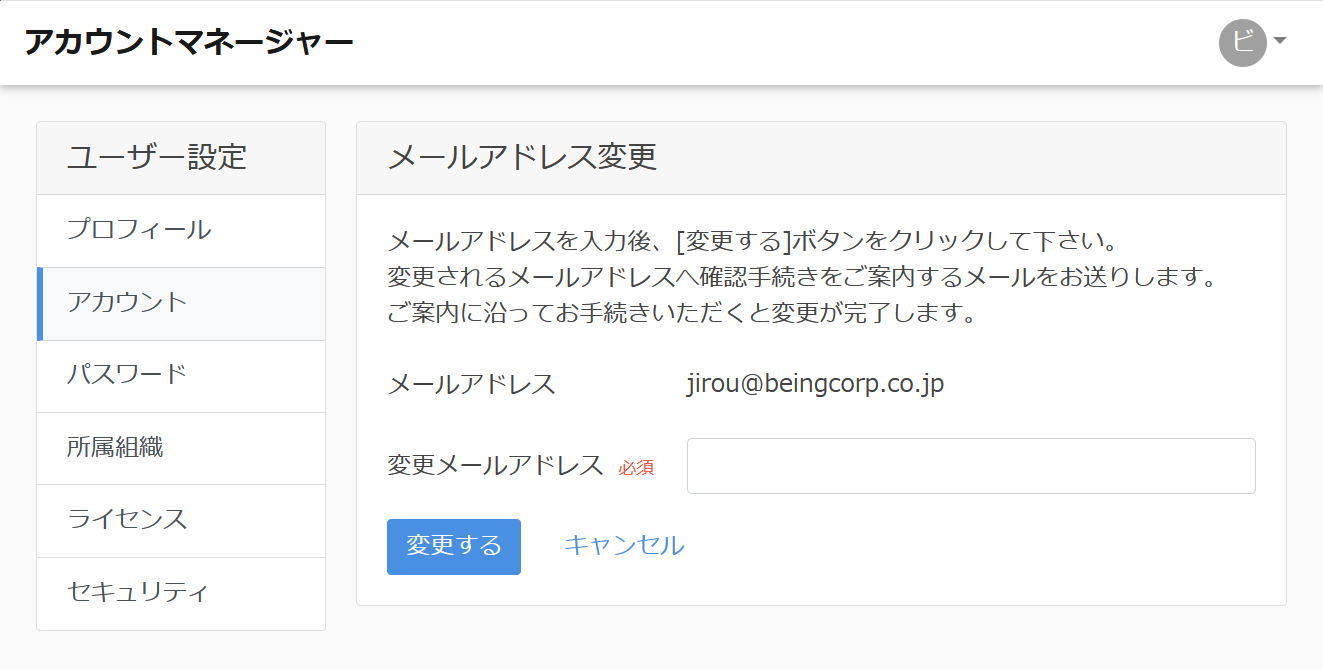Open 所属組織 from the sidebar
The height and width of the screenshot is (669, 1323).
coord(115,448)
